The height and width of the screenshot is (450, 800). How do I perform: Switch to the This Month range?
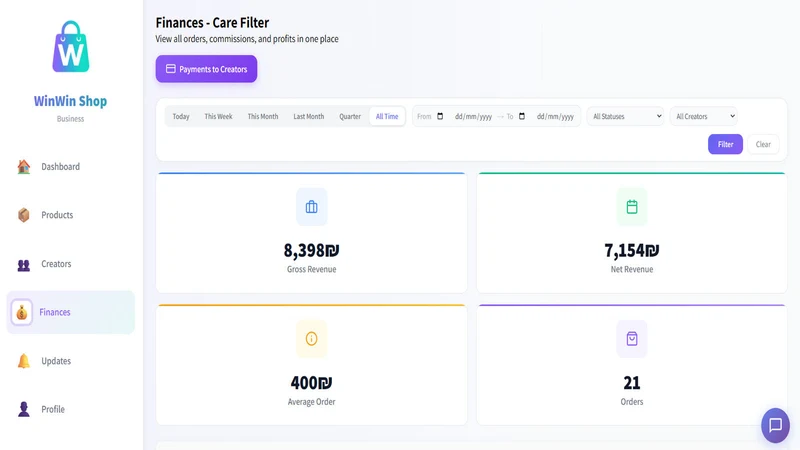(263, 116)
